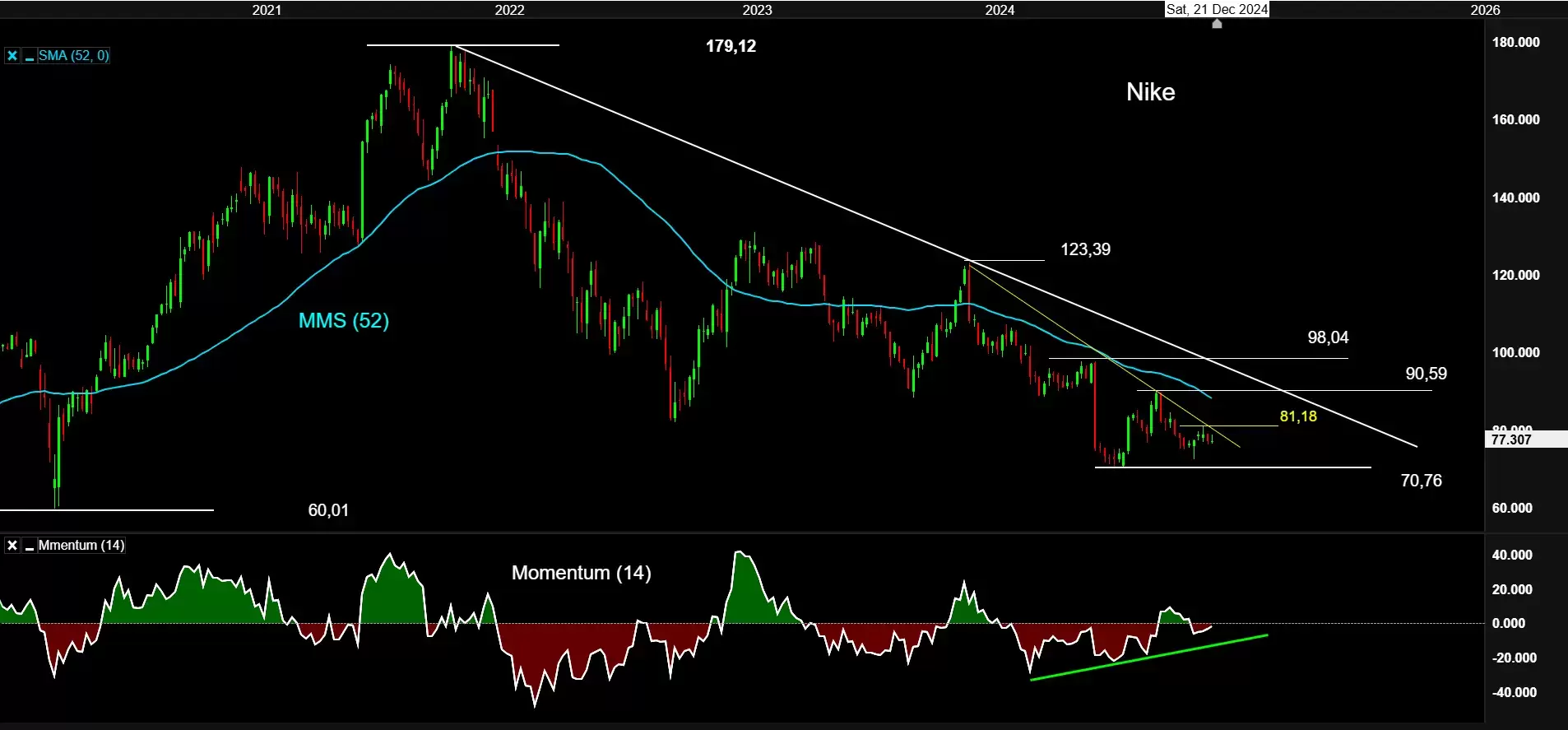
Task: Select the MMS (52) moving average annotation
Action: 344,320
